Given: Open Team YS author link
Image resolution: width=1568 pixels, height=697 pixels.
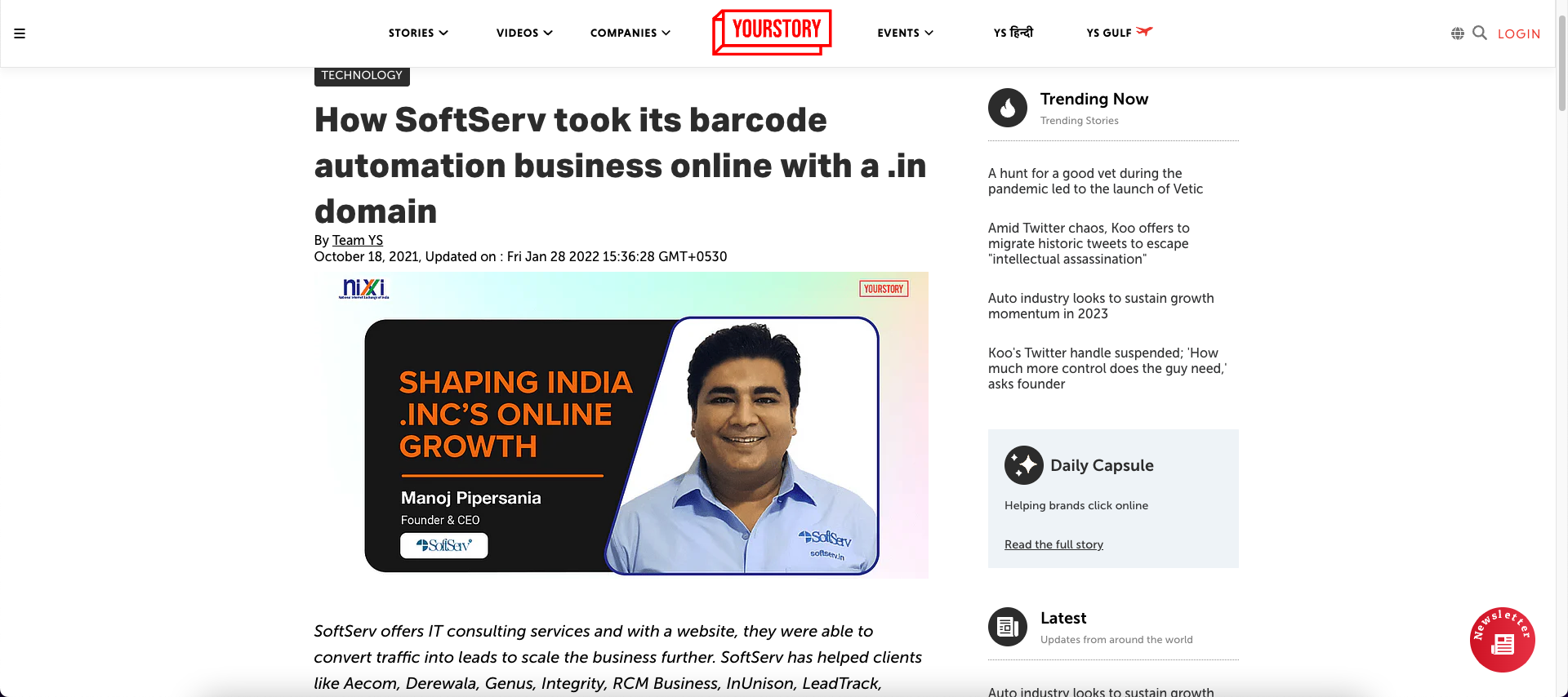Looking at the screenshot, I should tap(358, 240).
